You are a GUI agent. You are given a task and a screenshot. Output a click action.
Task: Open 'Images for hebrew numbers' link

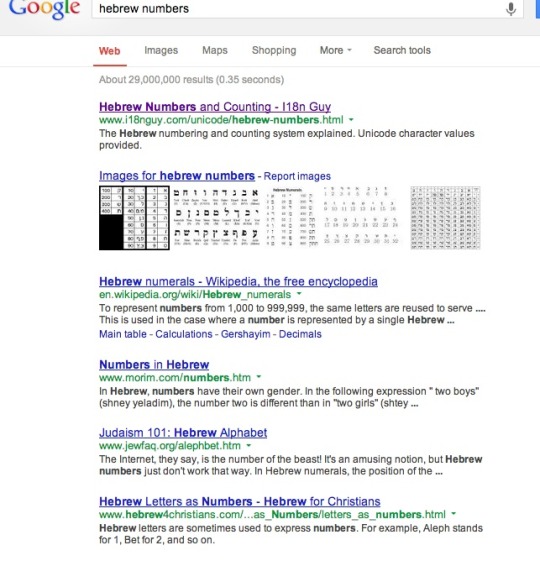[x=177, y=176]
